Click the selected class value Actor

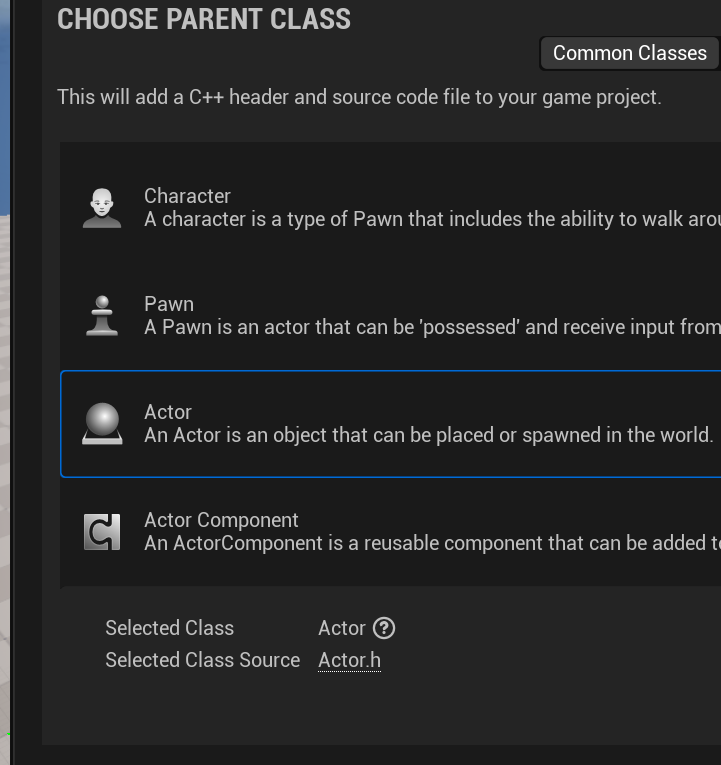342,628
